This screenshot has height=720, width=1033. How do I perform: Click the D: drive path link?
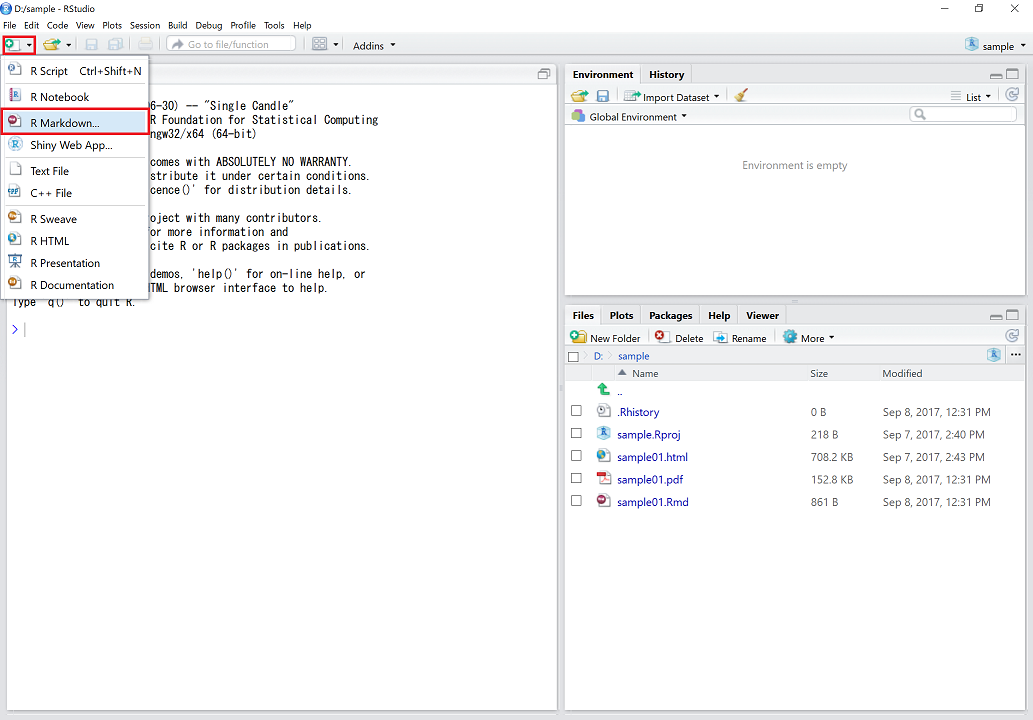(x=598, y=356)
